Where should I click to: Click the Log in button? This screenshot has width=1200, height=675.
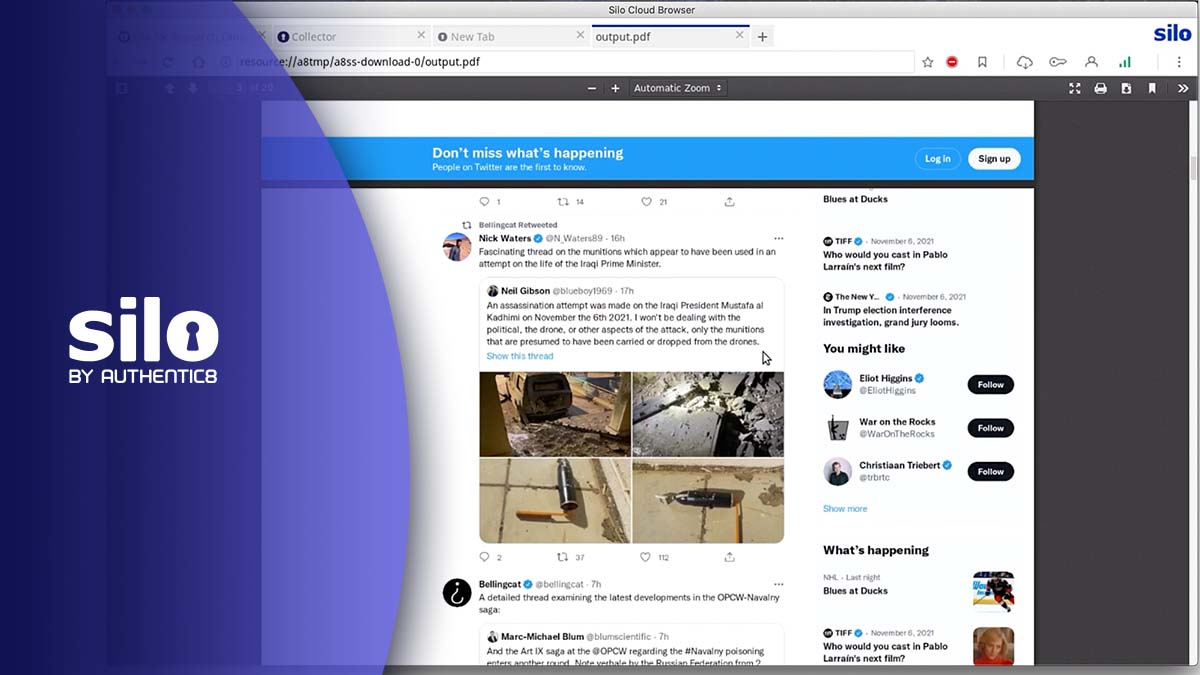click(938, 158)
